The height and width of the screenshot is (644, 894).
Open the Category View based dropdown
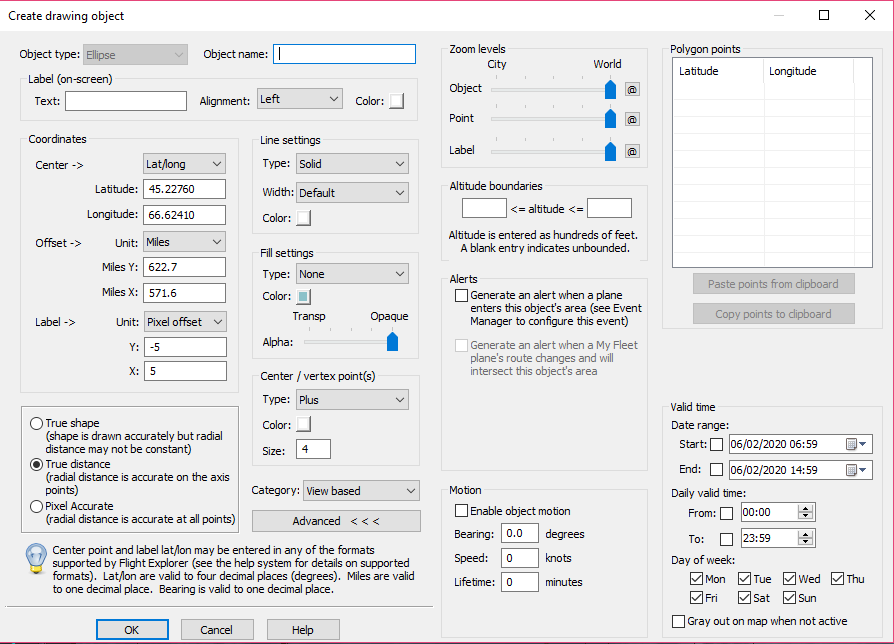coord(361,491)
